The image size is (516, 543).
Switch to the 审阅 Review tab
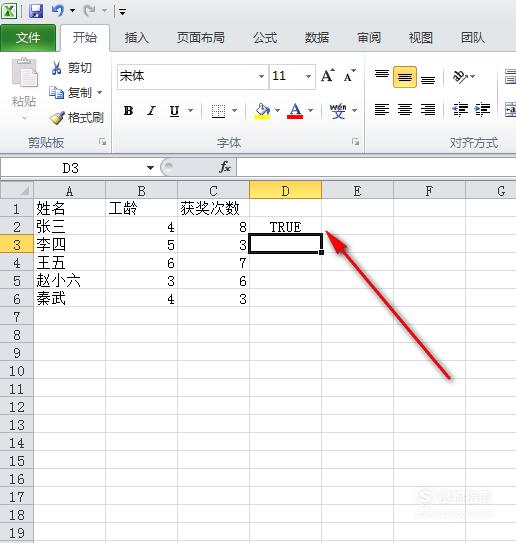(x=369, y=38)
